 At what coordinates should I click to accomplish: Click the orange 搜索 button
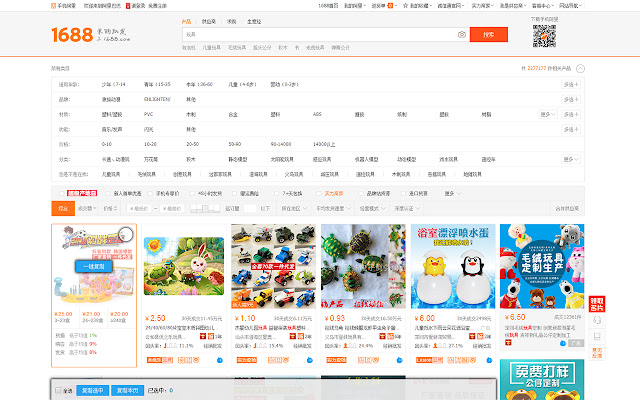coord(489,35)
